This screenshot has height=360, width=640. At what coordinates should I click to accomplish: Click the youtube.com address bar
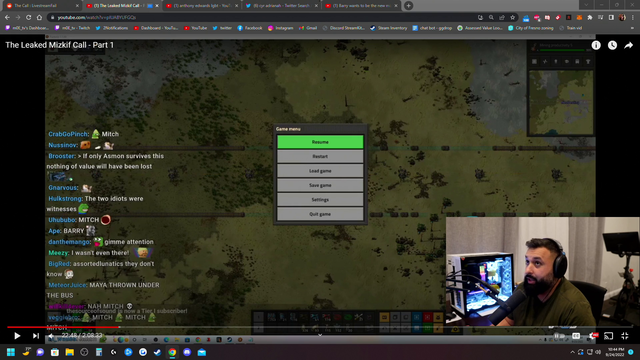(261, 18)
